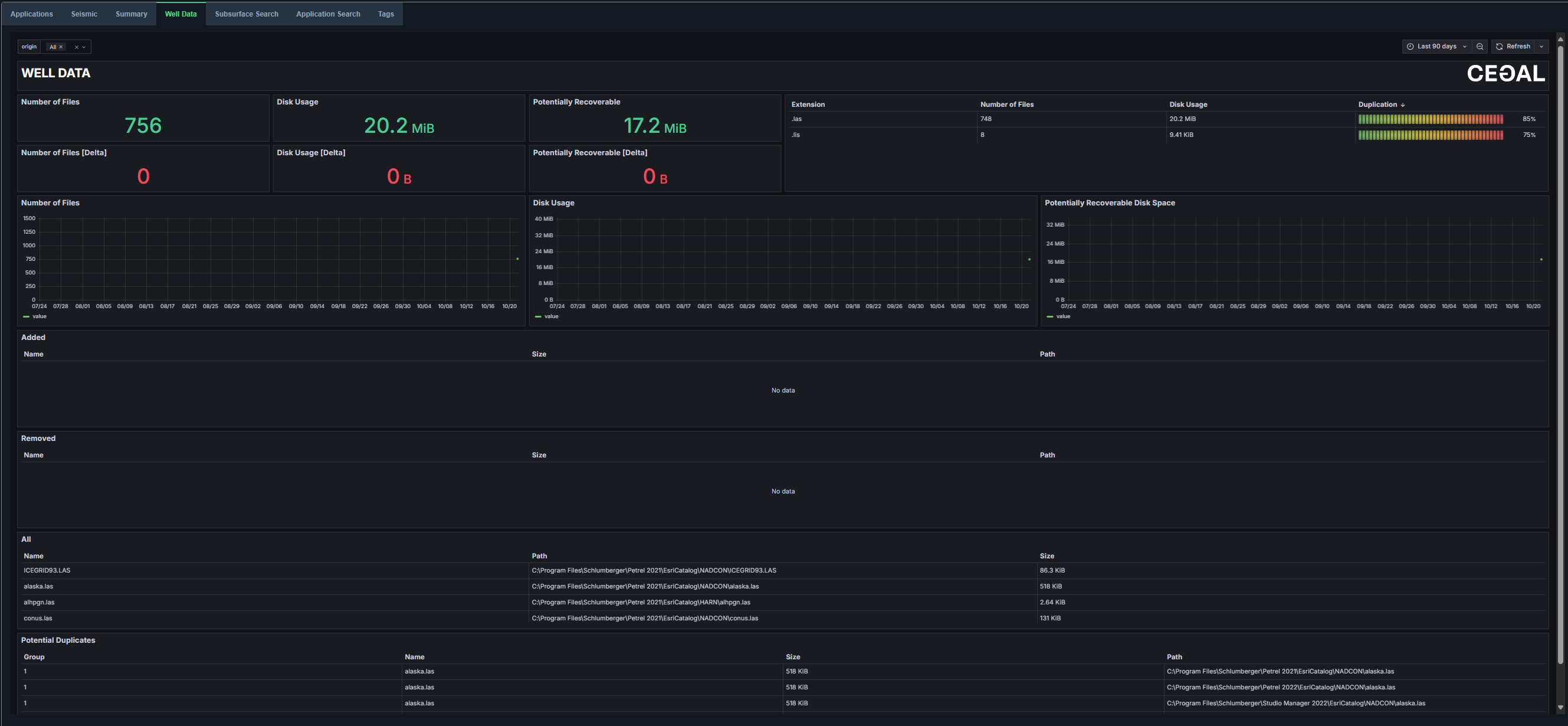Click the zoom-out magnifier icon
The height and width of the screenshot is (726, 1568).
tap(1480, 46)
